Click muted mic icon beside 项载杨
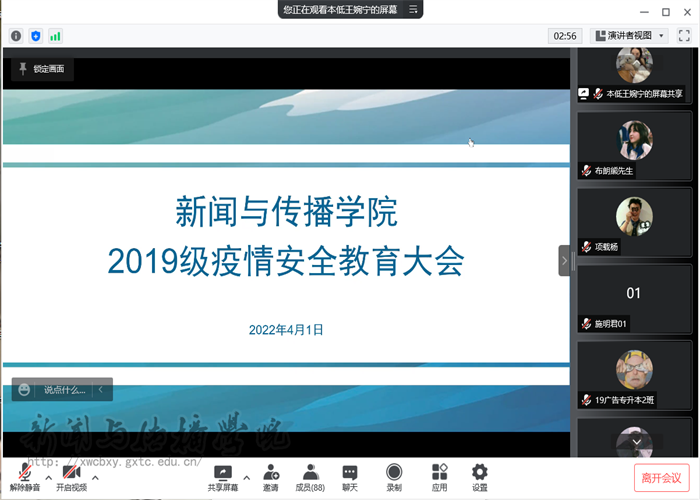The height and width of the screenshot is (500, 700). click(x=586, y=247)
